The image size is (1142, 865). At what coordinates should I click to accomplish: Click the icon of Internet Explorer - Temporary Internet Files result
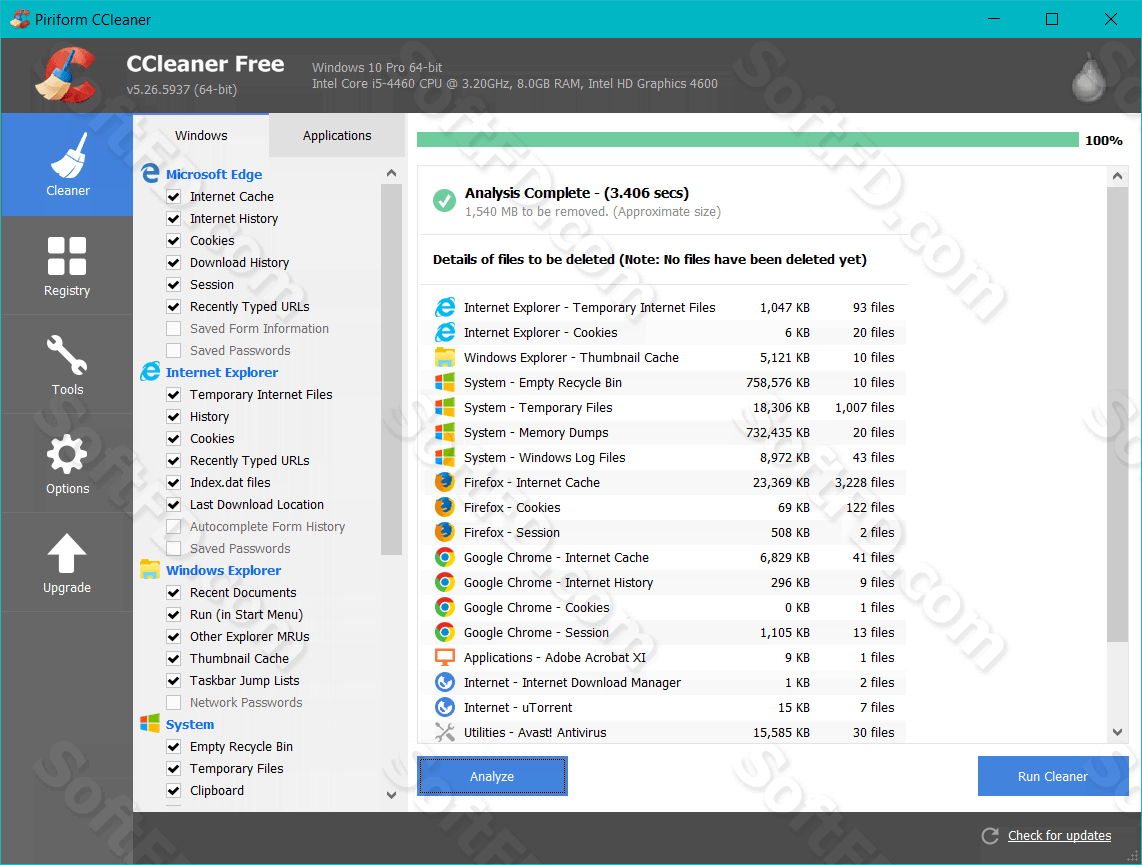tap(445, 307)
